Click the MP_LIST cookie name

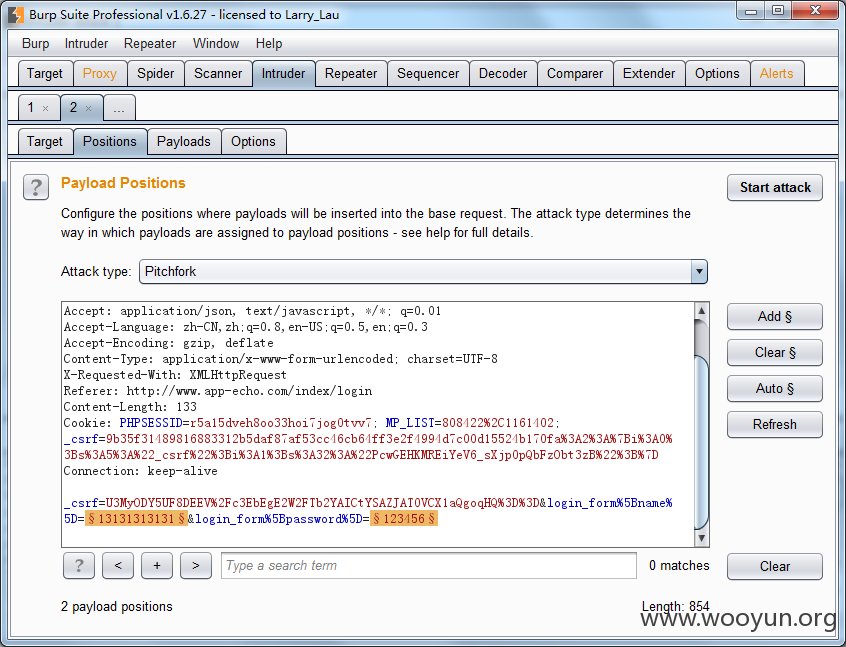(x=410, y=423)
